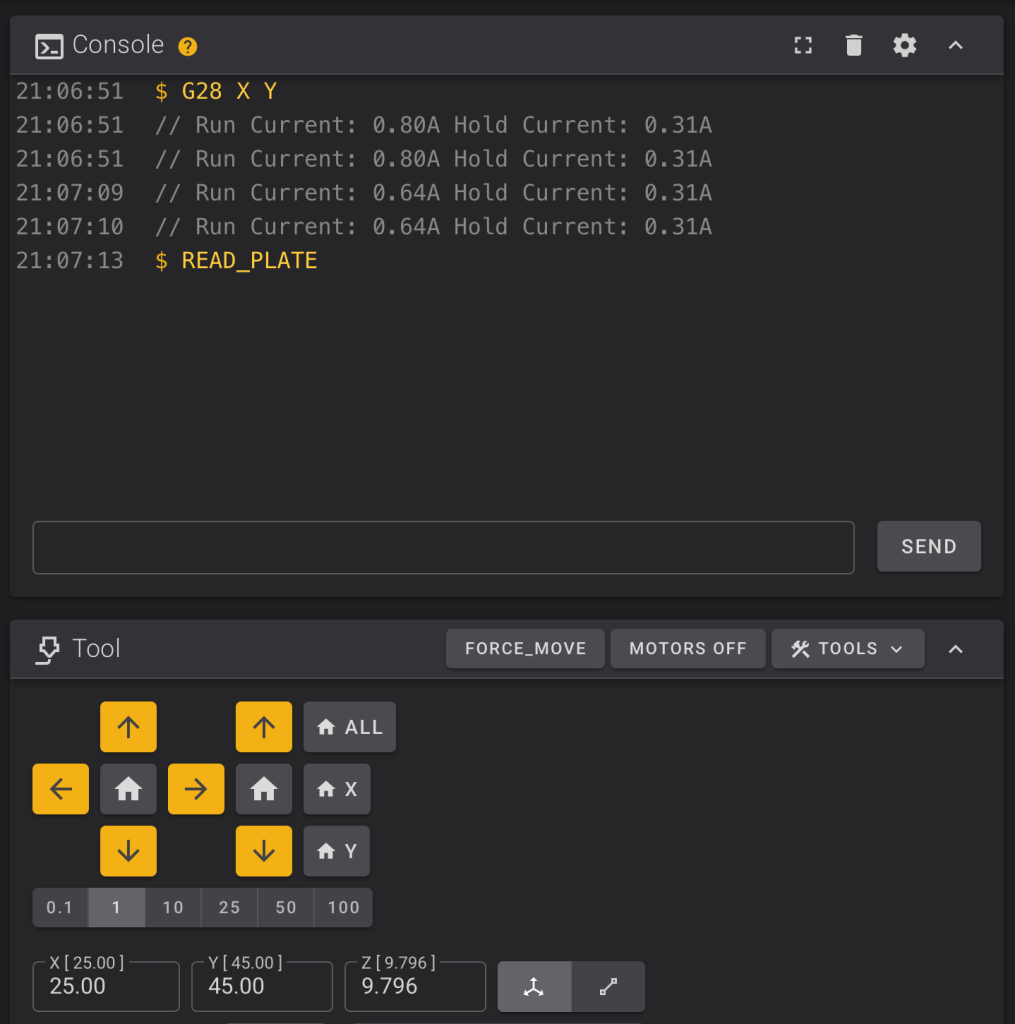Screen dimensions: 1015x1024
Task: Open the TOOLS dropdown menu
Action: (x=847, y=649)
